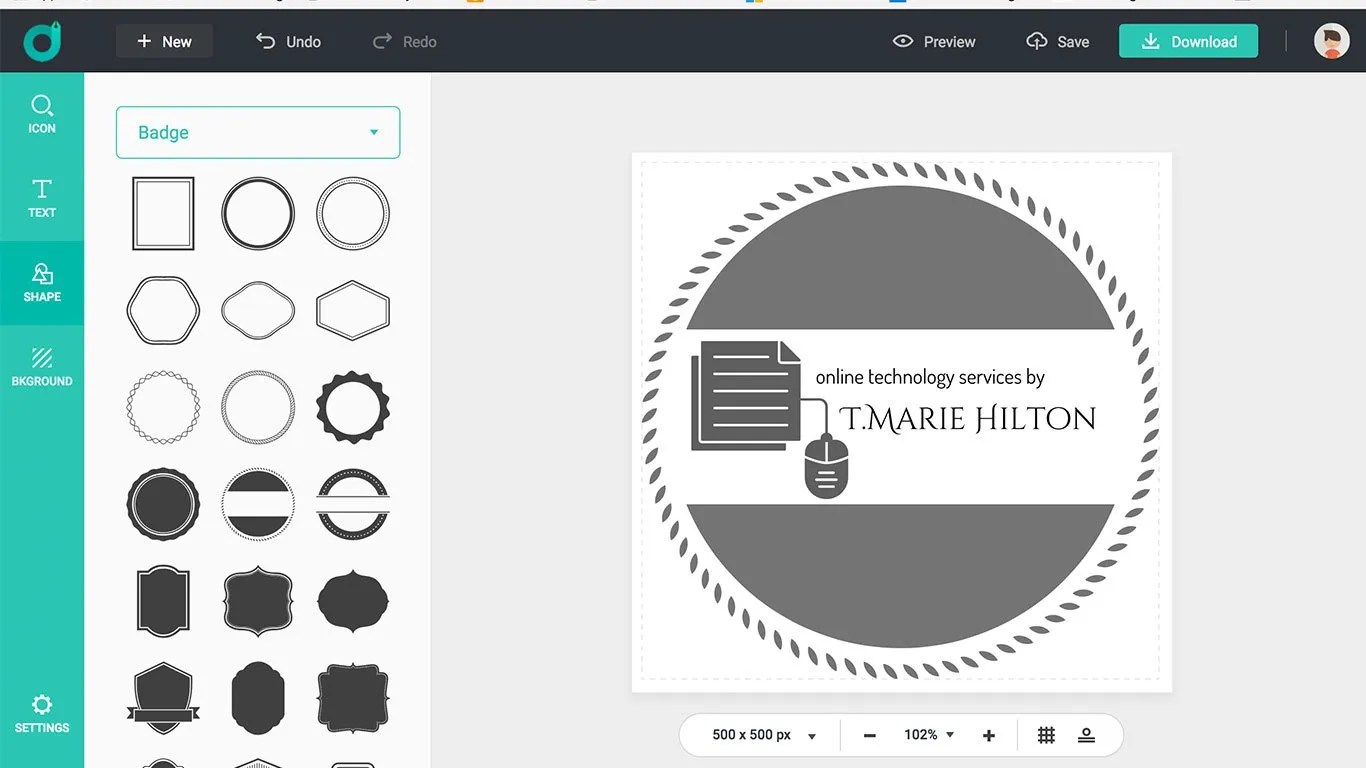
Task: Download the logo
Action: pyautogui.click(x=1188, y=41)
